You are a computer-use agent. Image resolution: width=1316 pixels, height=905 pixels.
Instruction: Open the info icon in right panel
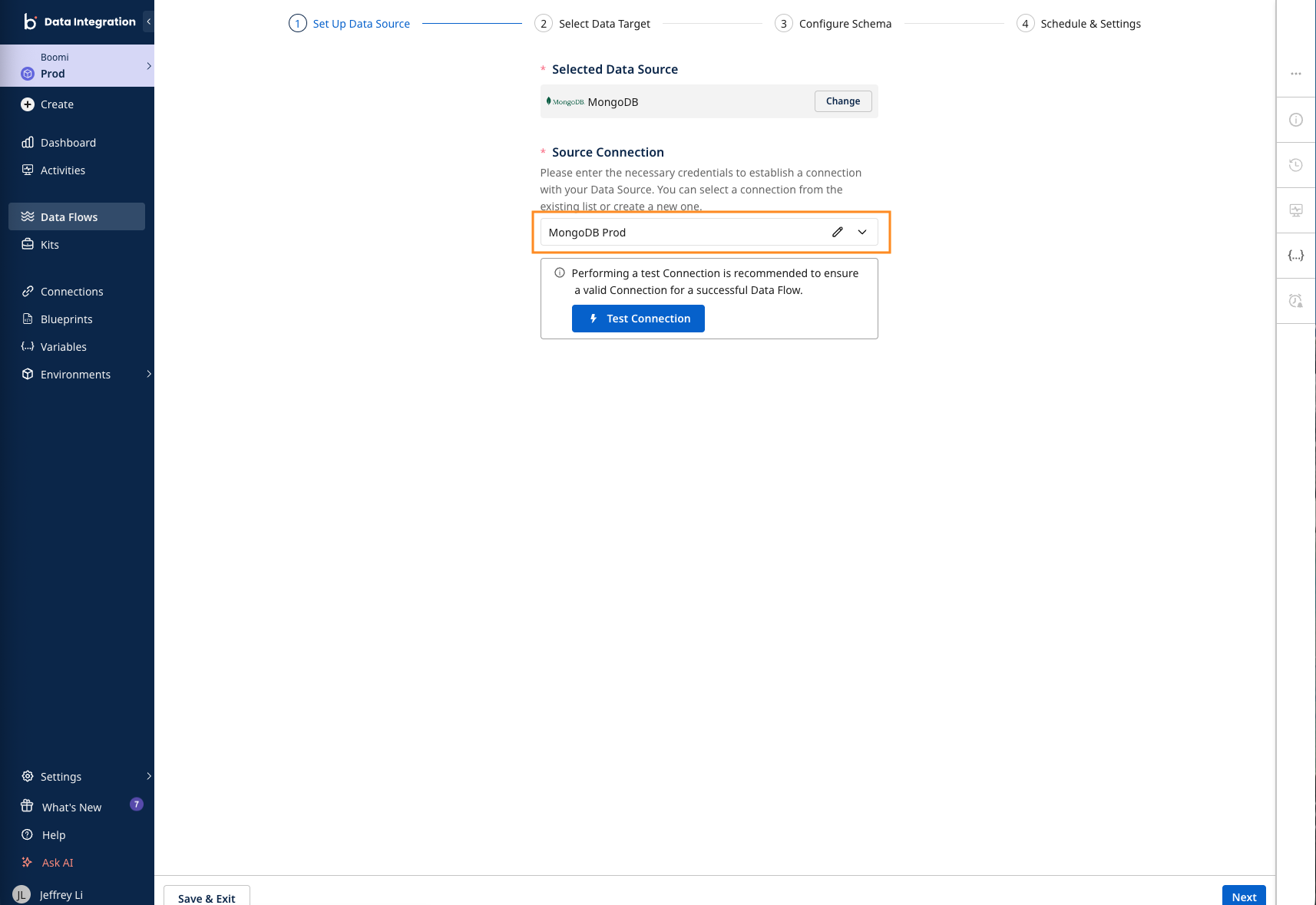[1296, 120]
